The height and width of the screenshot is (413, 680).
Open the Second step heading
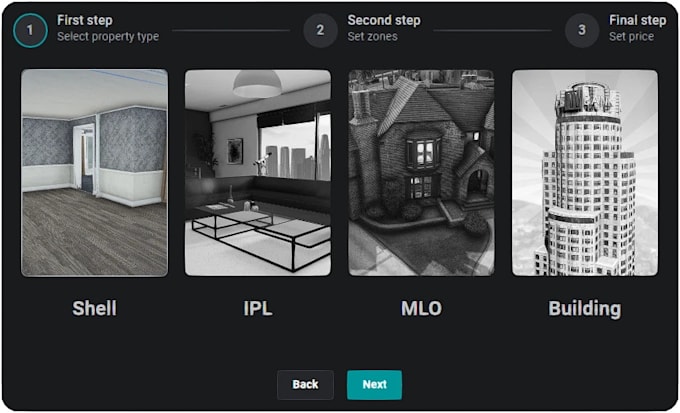[384, 20]
